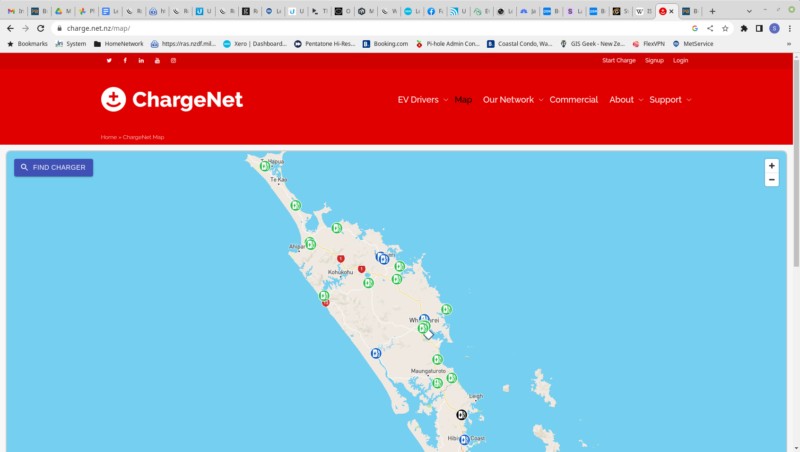Open ChargeNet LinkedIn social icon
This screenshot has width=800, height=452.
(x=141, y=60)
